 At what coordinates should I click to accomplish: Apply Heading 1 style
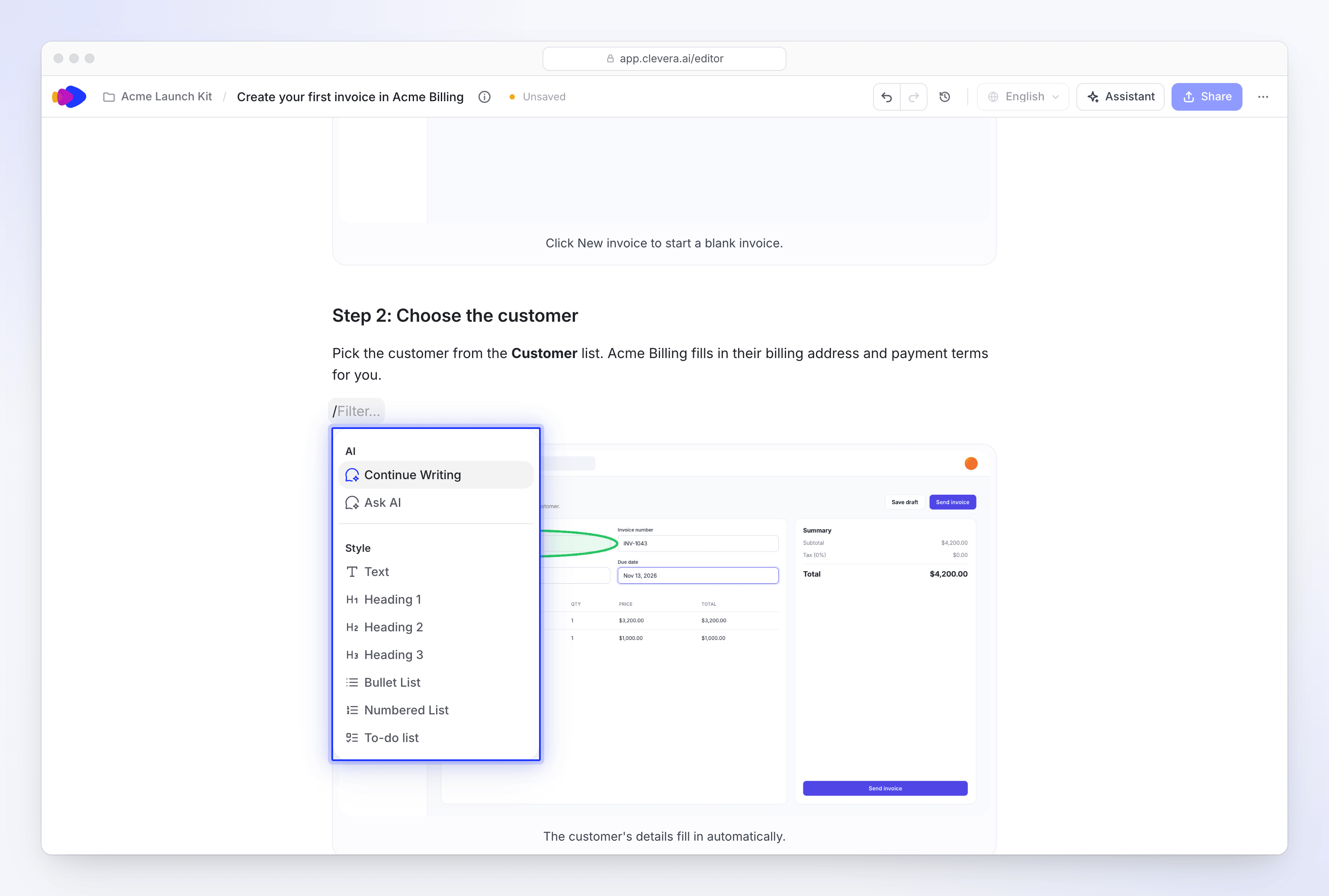click(x=436, y=599)
